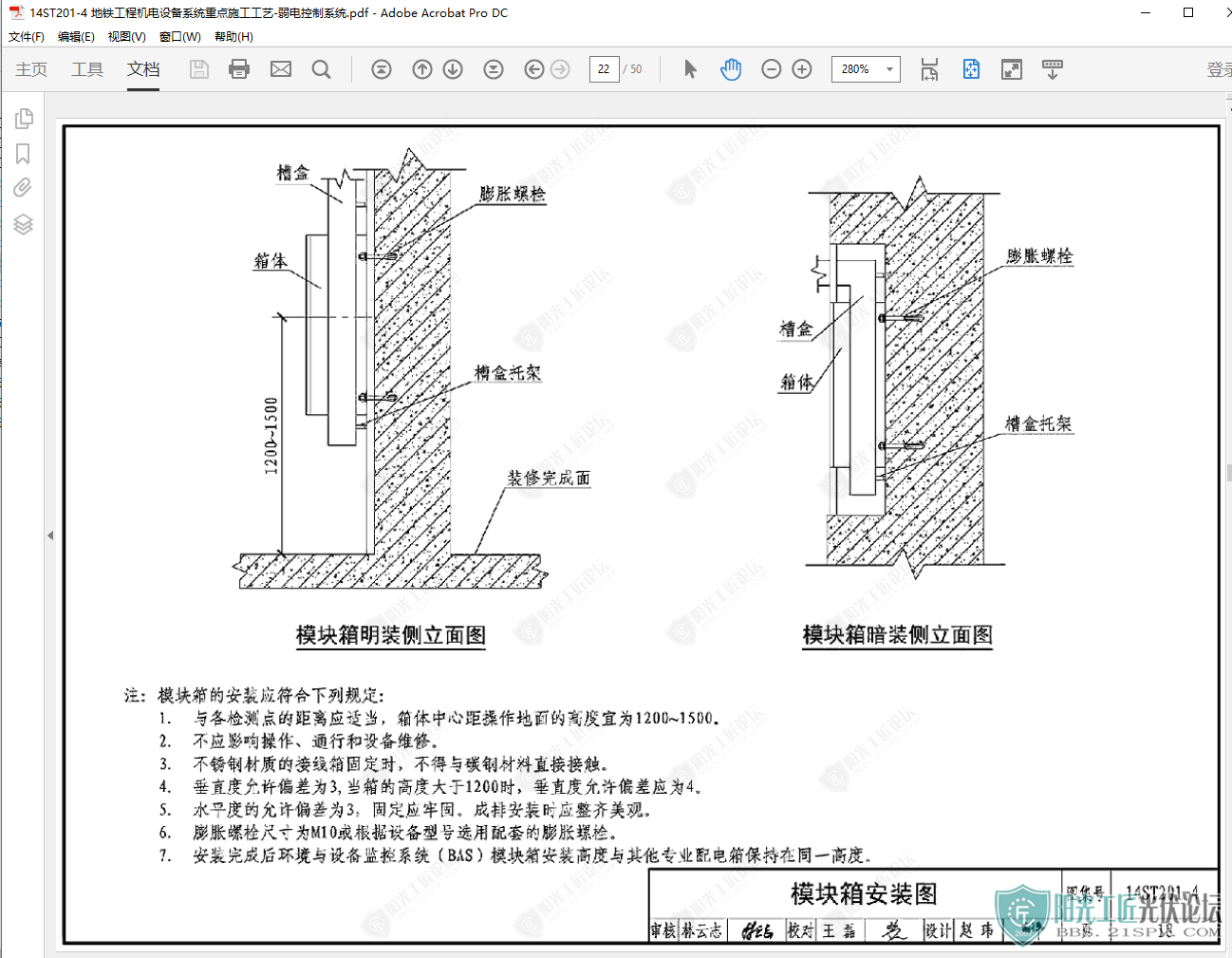The image size is (1232, 958).
Task: Open 窗口(W) menu
Action: click(x=180, y=37)
